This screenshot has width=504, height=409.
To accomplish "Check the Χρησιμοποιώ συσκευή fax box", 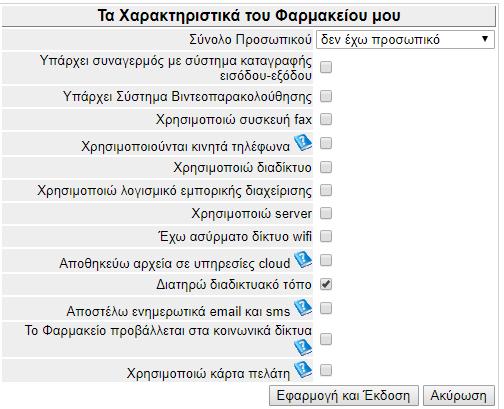I will pos(326,119).
